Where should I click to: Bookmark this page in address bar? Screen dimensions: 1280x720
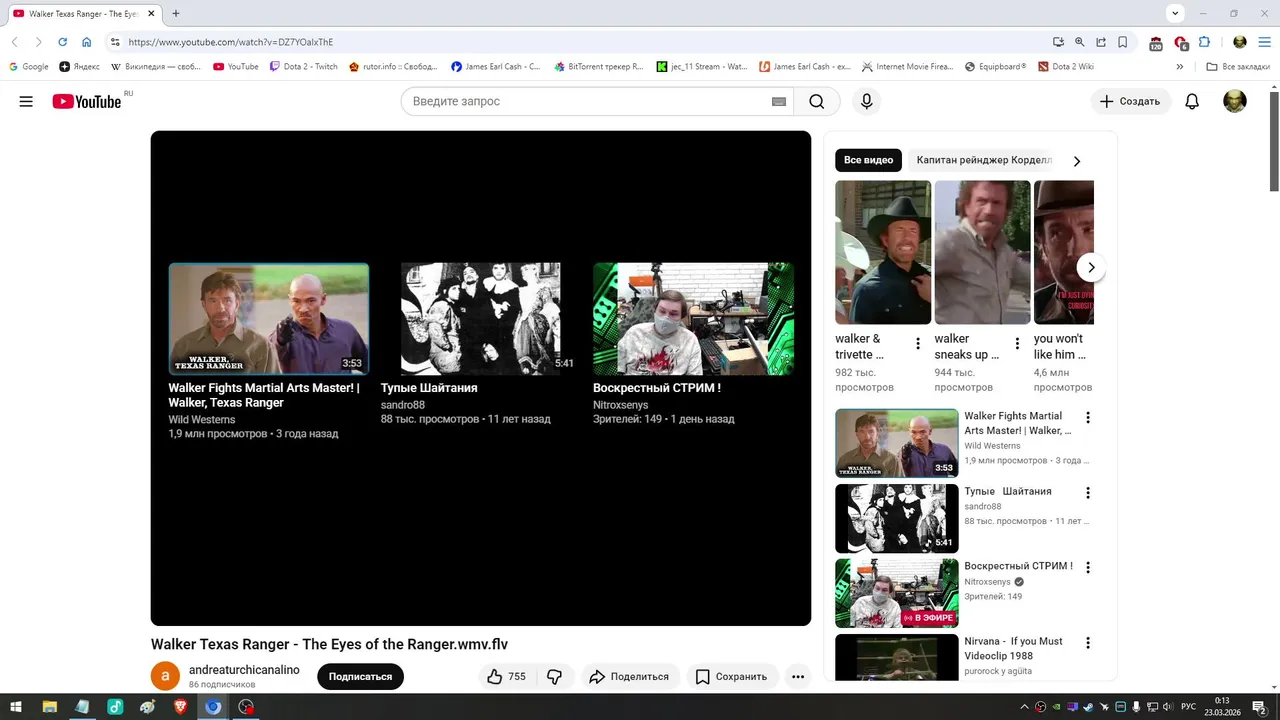point(1123,42)
